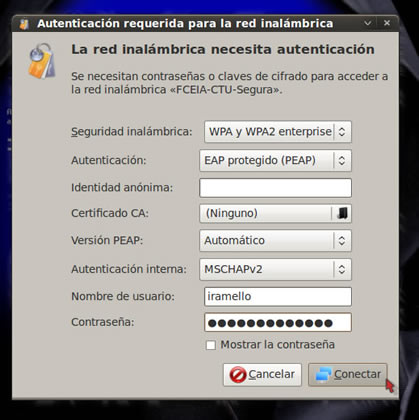This screenshot has width=419, height=420.
Task: Click the Mostrar la contraseña label text
Action: (278, 345)
